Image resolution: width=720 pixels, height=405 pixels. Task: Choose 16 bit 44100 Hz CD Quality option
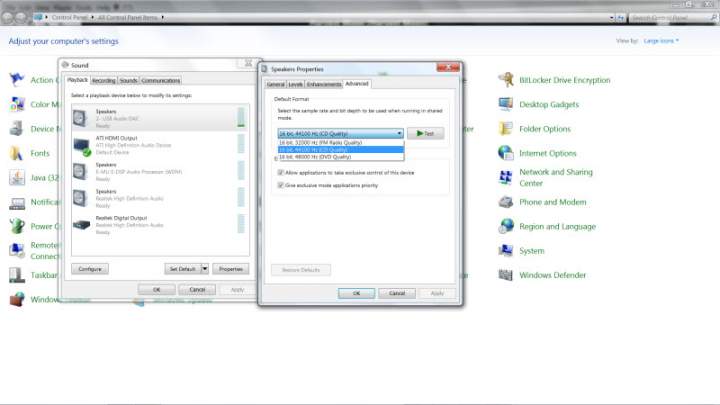[x=341, y=150]
